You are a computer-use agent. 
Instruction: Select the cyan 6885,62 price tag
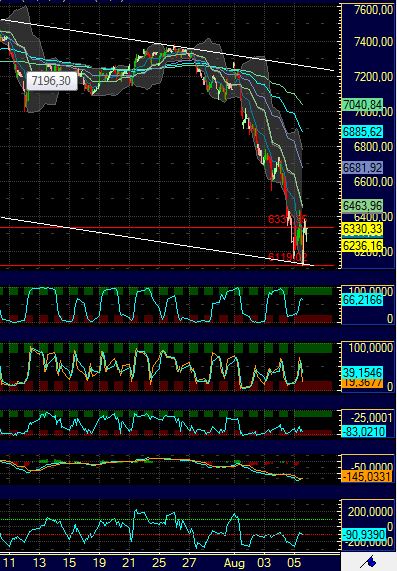362,131
